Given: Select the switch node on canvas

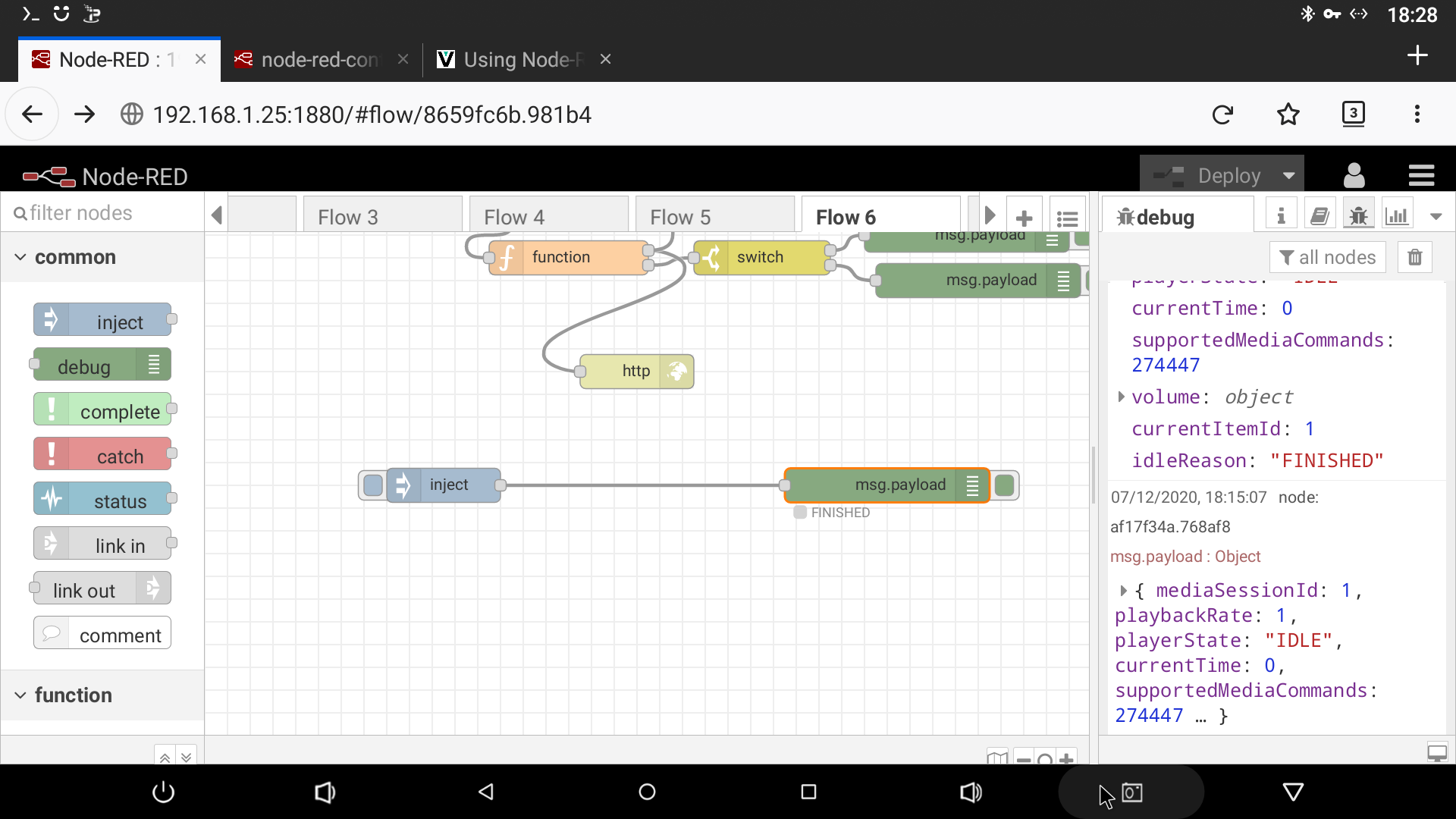Looking at the screenshot, I should point(762,257).
